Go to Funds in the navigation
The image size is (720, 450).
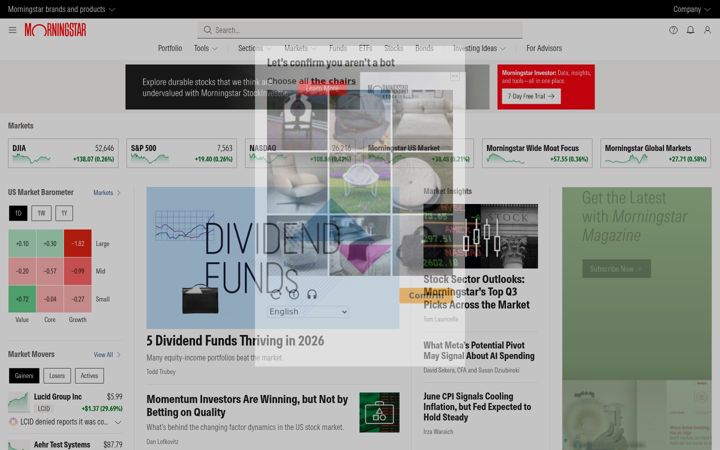[338, 48]
